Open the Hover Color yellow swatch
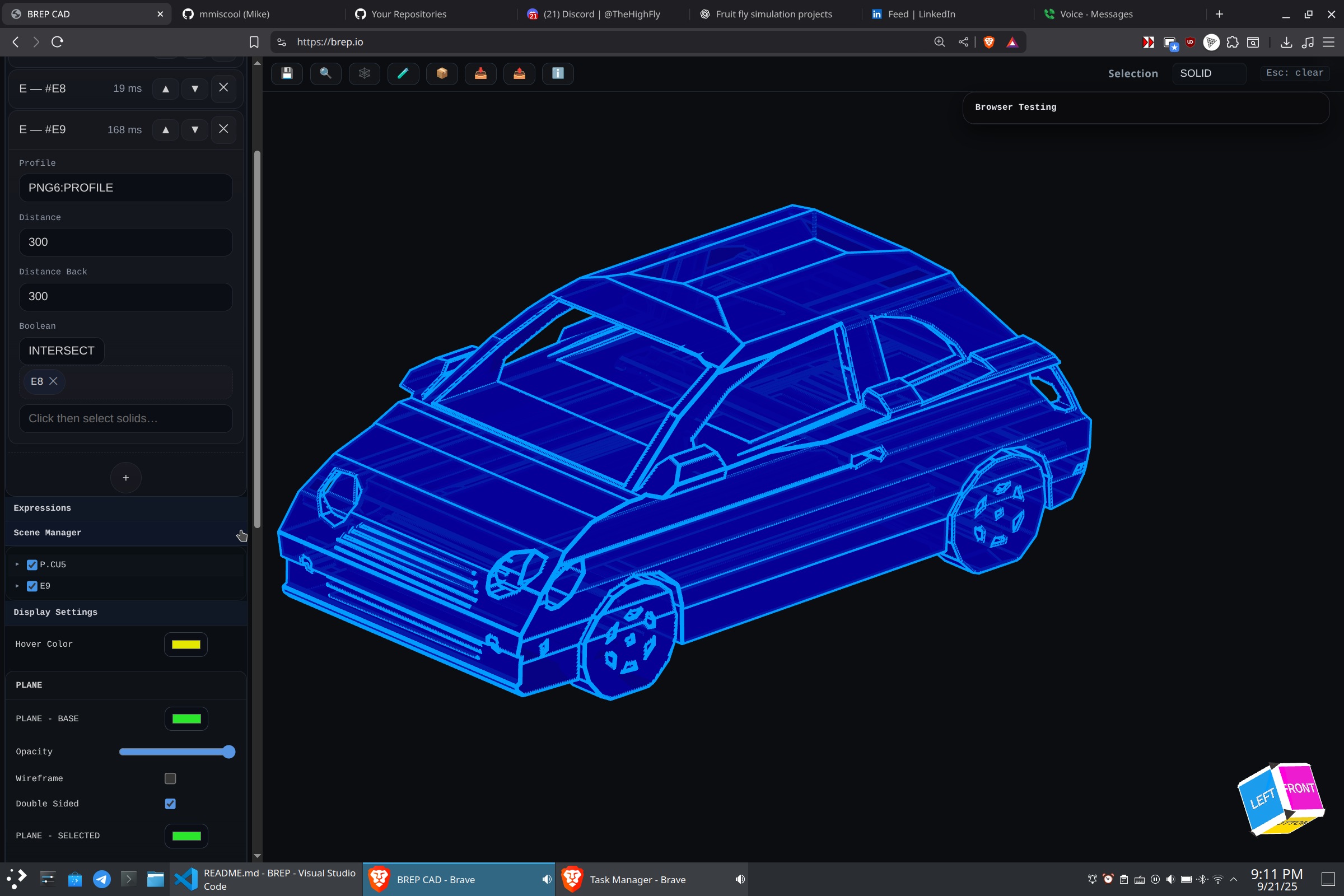Viewport: 1344px width, 896px height. pyautogui.click(x=186, y=644)
